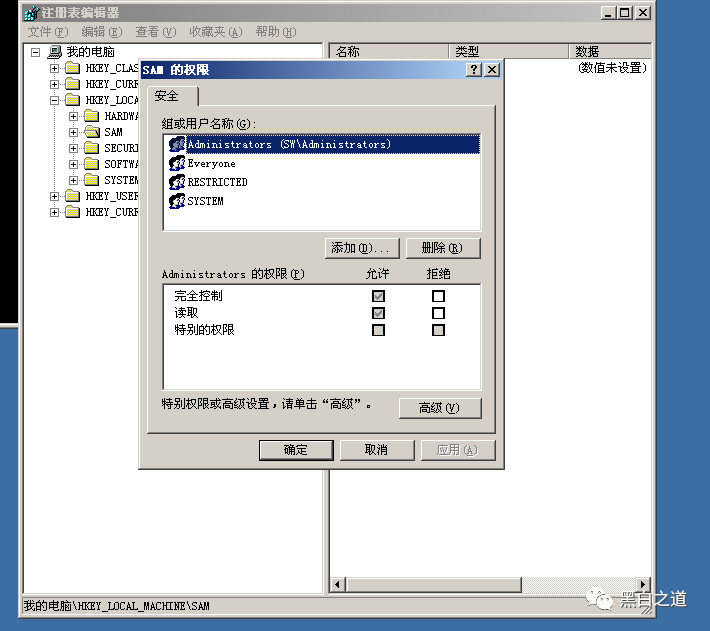The image size is (710, 631).
Task: Select the Everyone user icon
Action: (x=177, y=163)
